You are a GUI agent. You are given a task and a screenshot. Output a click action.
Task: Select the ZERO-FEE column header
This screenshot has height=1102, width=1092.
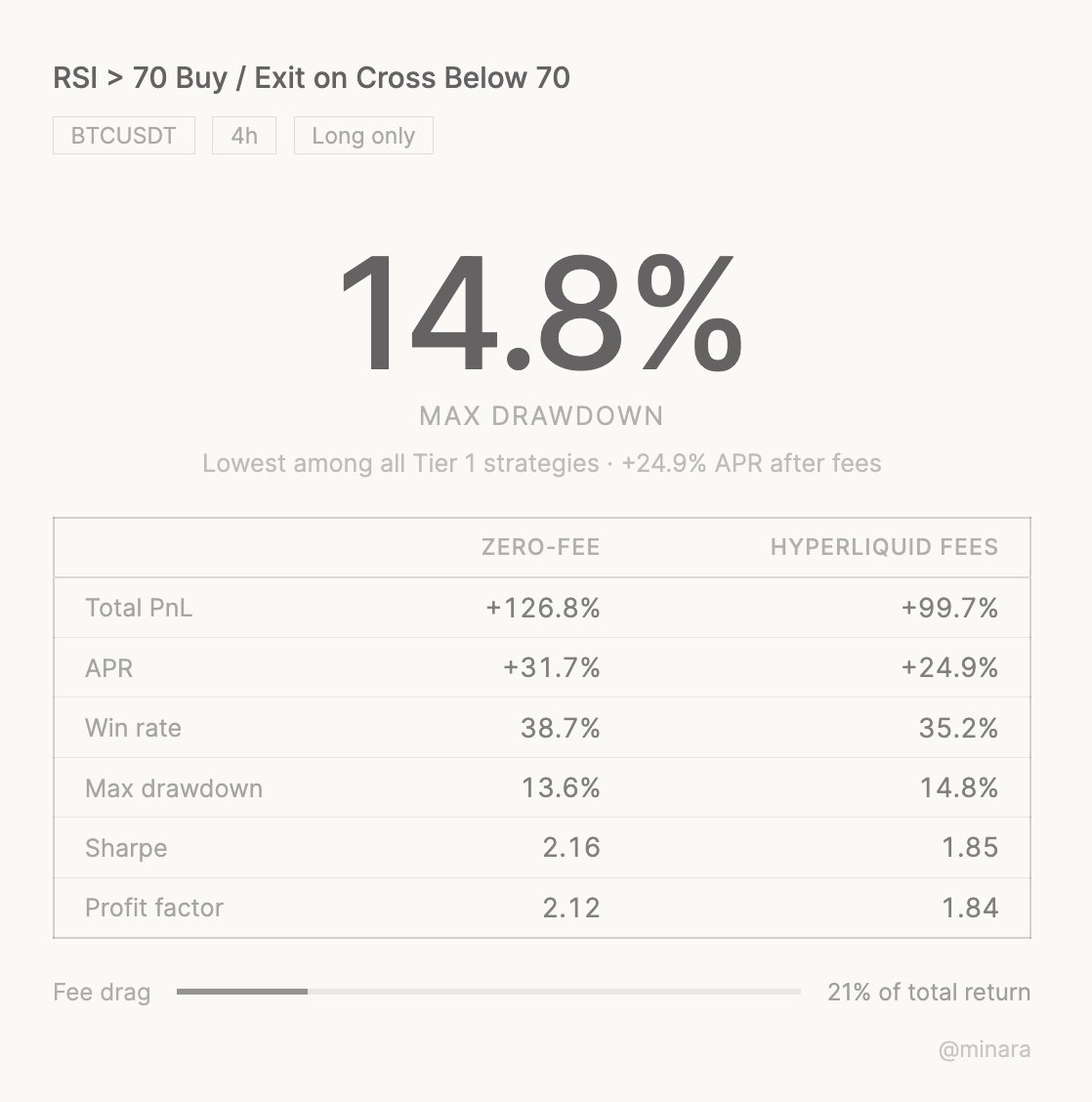pos(540,547)
